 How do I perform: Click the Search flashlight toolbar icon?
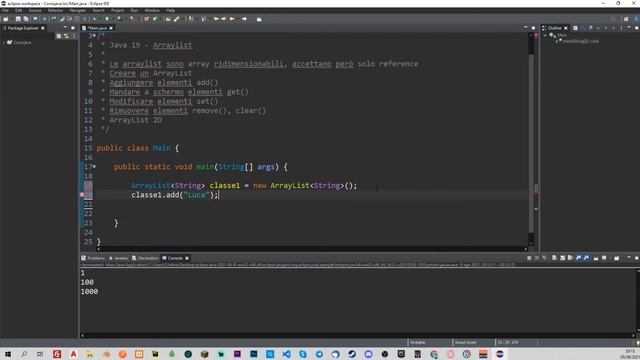pos(177,19)
